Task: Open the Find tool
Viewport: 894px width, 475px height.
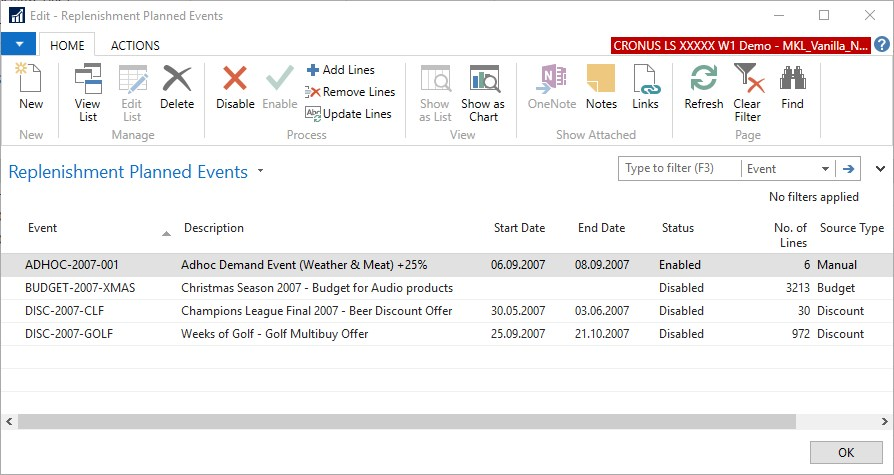Action: (792, 87)
